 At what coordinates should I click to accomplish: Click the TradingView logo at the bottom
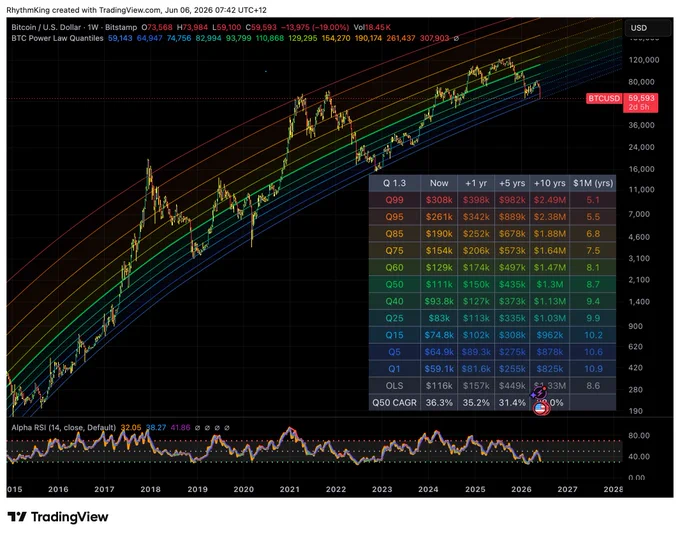point(58,517)
